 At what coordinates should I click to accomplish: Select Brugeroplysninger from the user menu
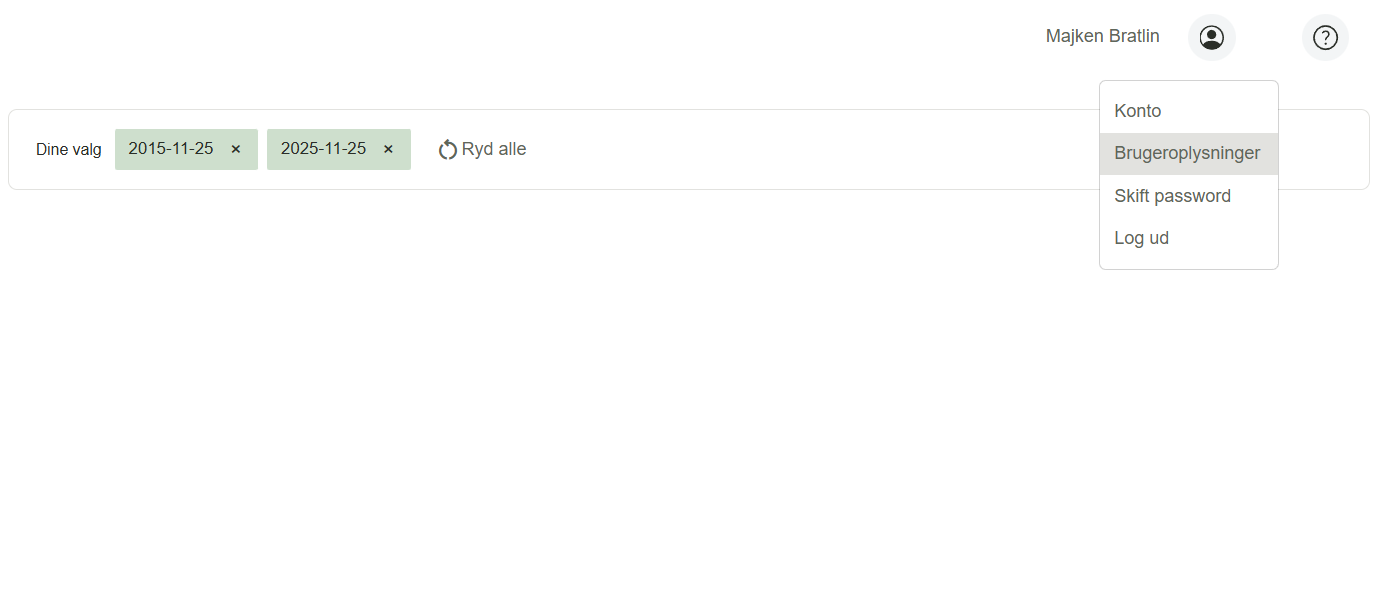click(1187, 153)
